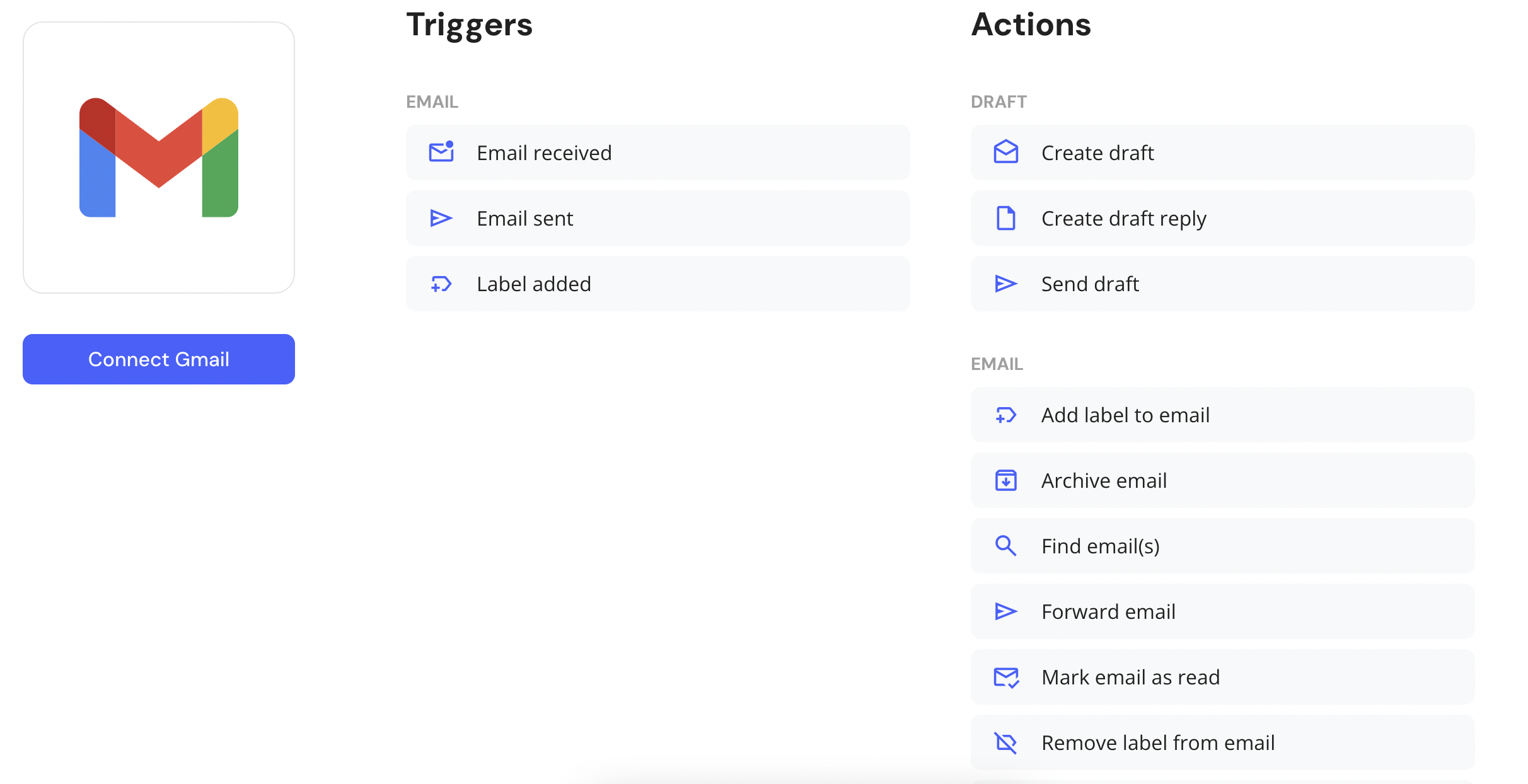Click the Create draft reply document icon
This screenshot has height=784, width=1528.
coord(1006,218)
